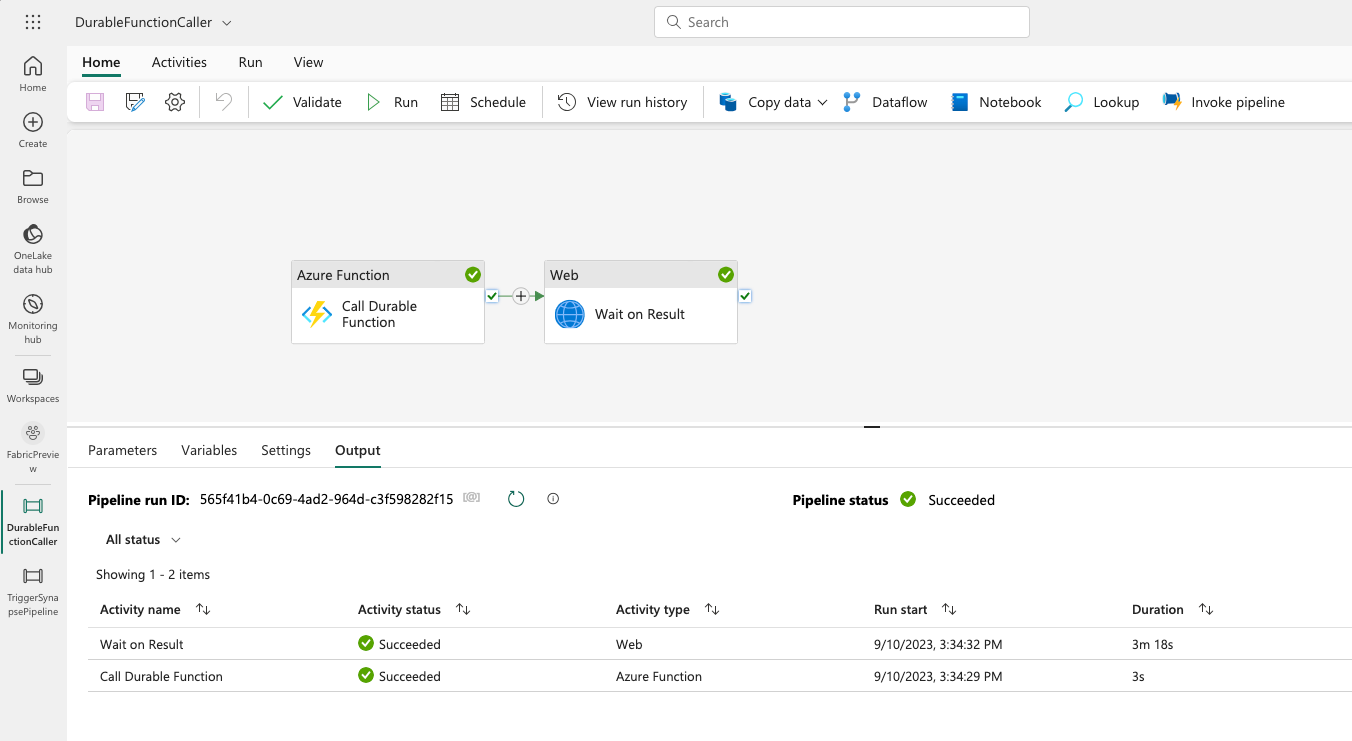Click View run history
1352x741 pixels.
tap(622, 102)
